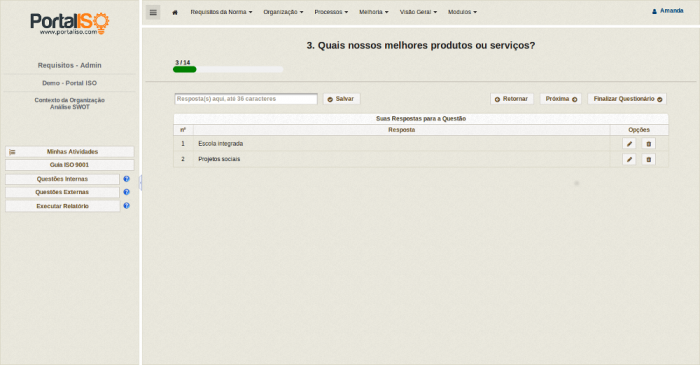Open help for Executar Relatório

coord(126,206)
